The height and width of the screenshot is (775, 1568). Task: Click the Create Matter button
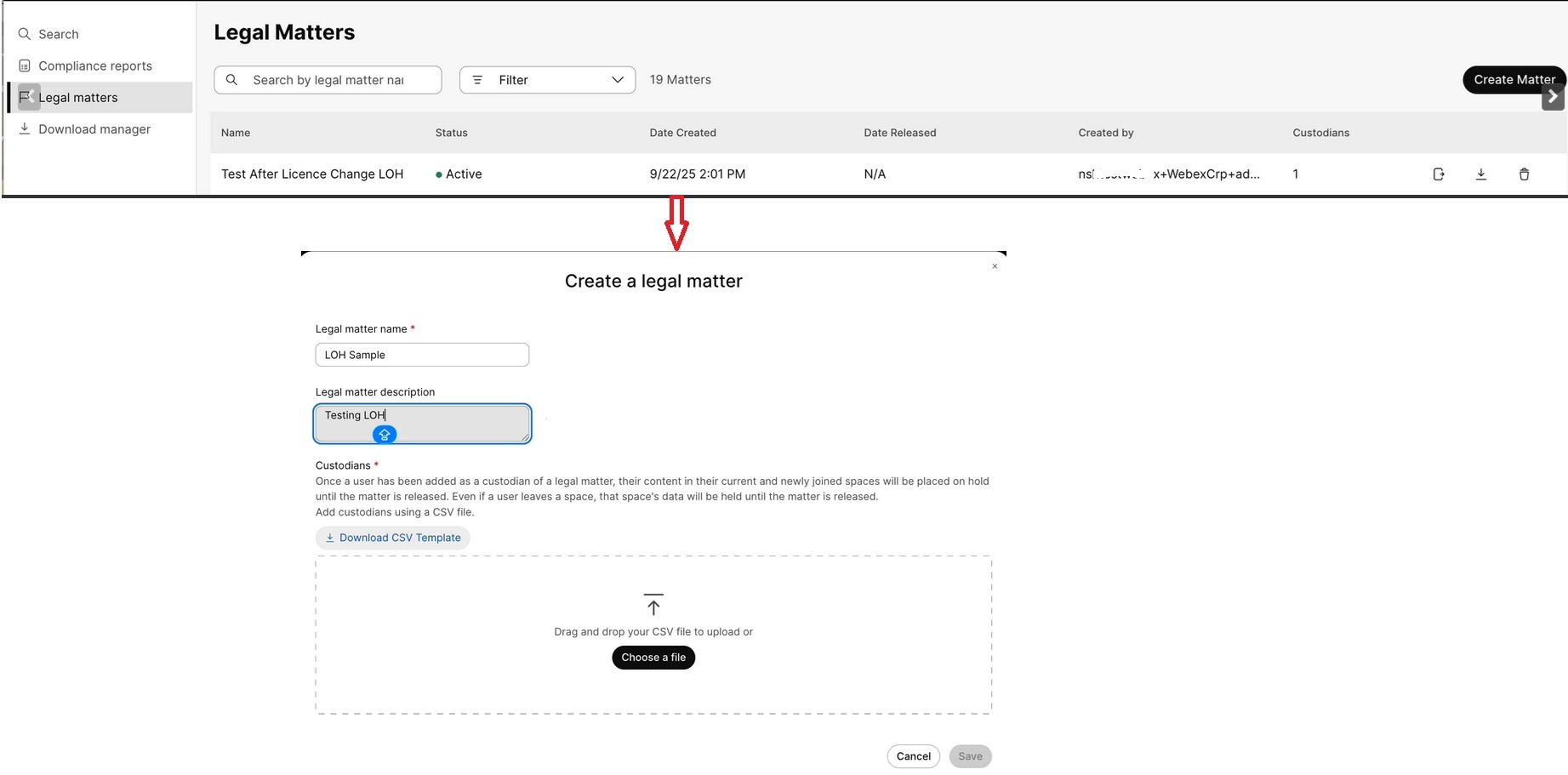(x=1514, y=79)
